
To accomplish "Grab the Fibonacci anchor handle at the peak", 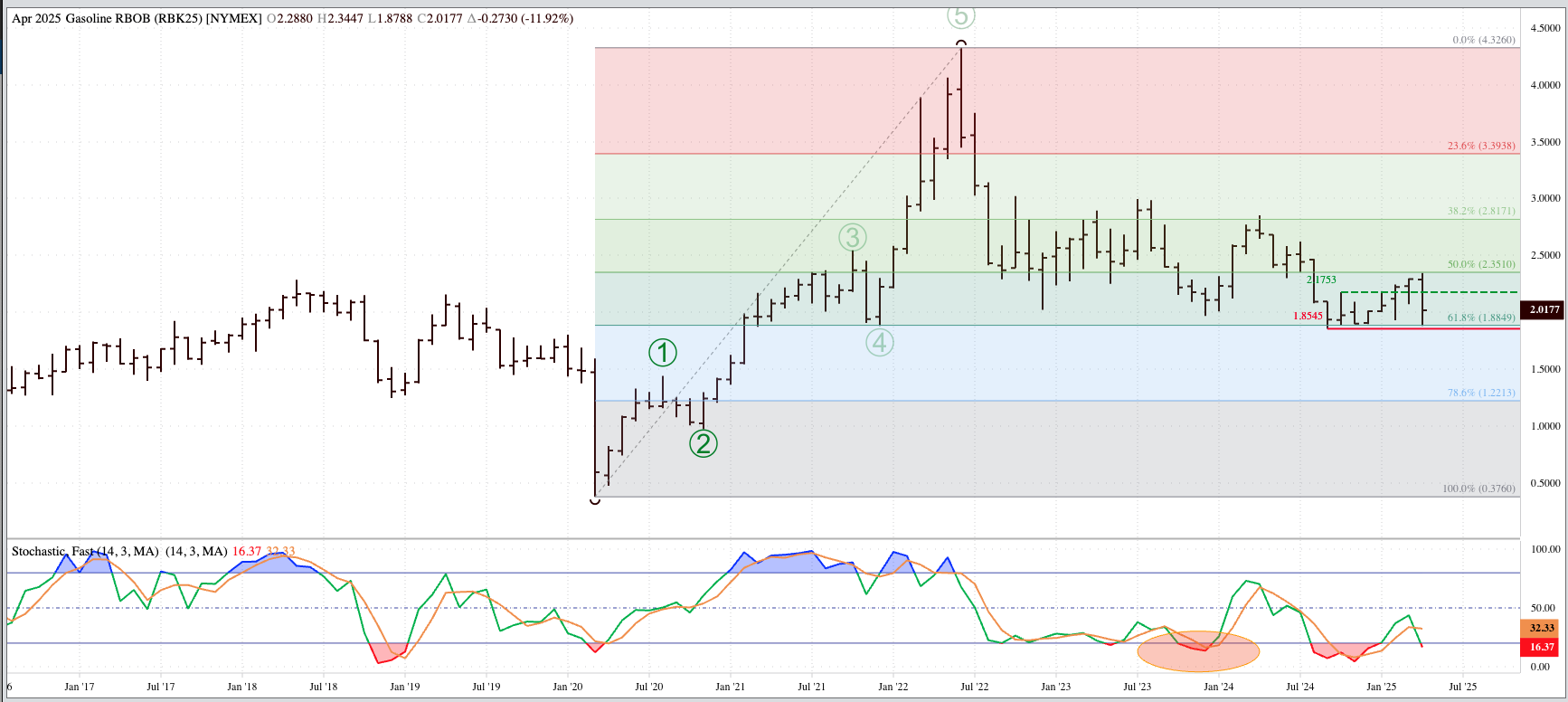I will 961,43.
